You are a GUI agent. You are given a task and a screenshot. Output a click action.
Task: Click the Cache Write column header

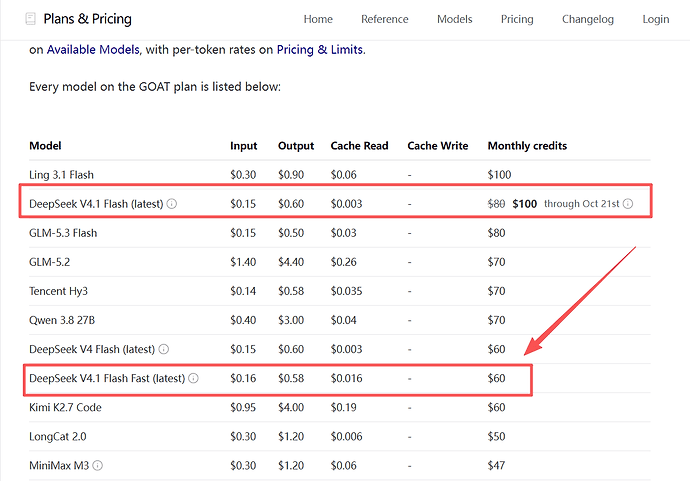[438, 146]
